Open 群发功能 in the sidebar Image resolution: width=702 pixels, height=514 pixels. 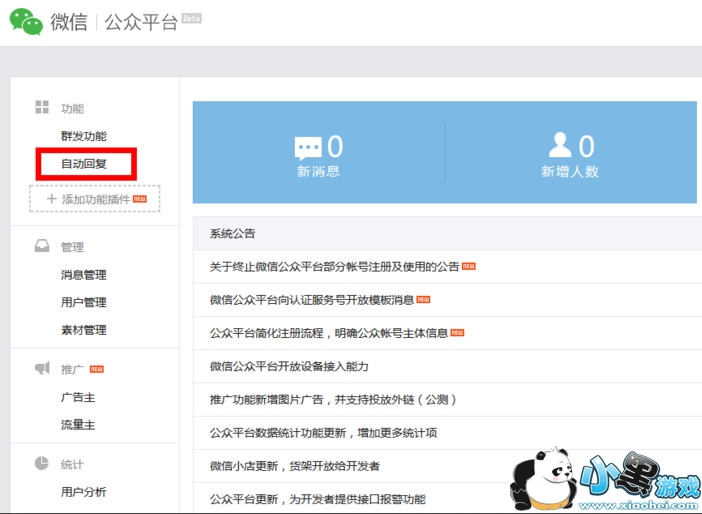pos(84,136)
